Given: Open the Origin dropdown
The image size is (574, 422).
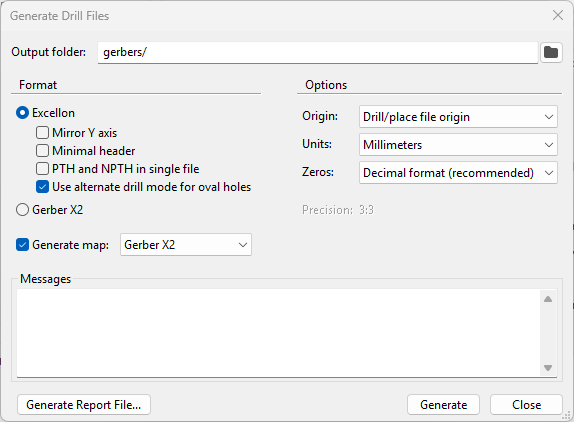Looking at the screenshot, I should click(458, 117).
